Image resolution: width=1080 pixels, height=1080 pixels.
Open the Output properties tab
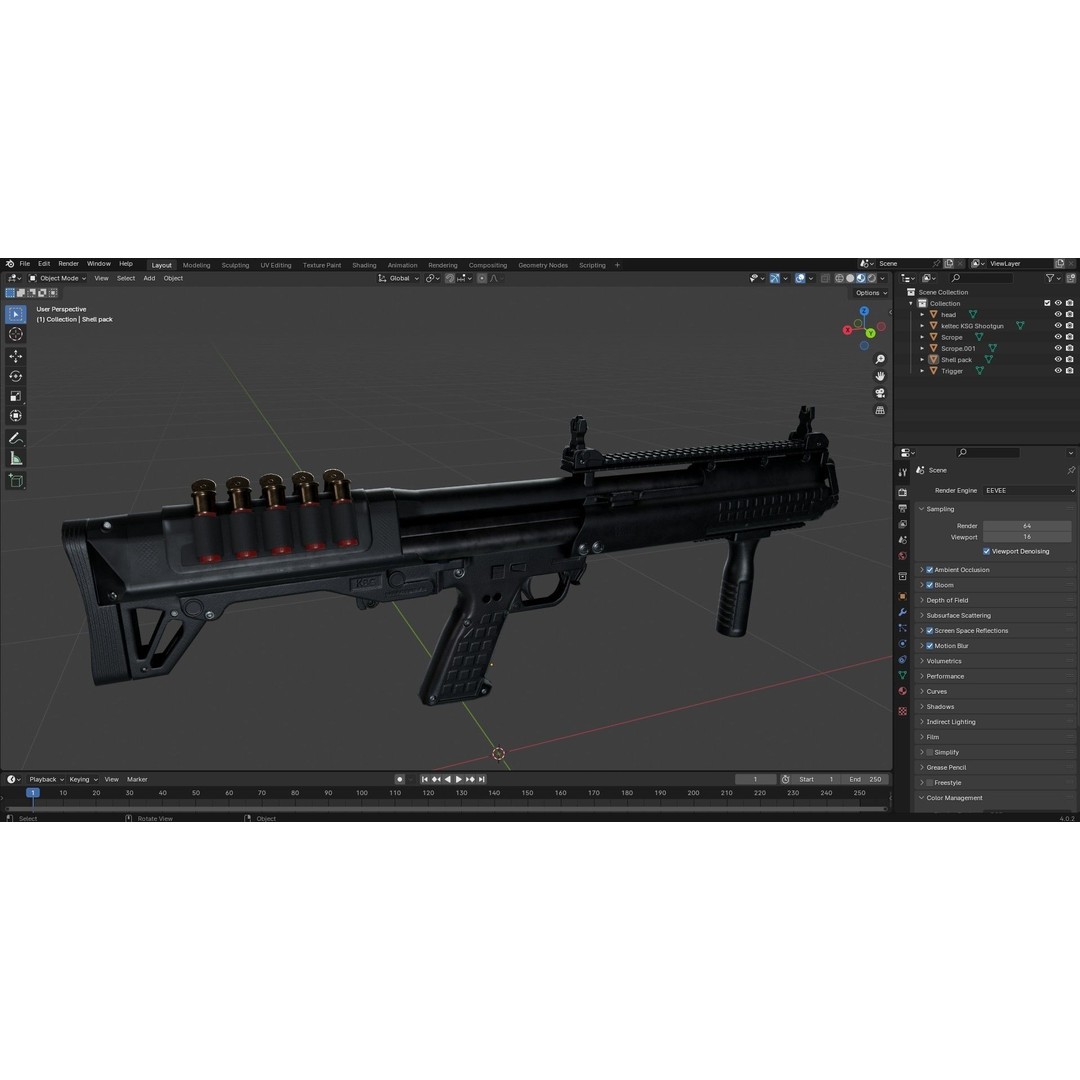[x=902, y=508]
